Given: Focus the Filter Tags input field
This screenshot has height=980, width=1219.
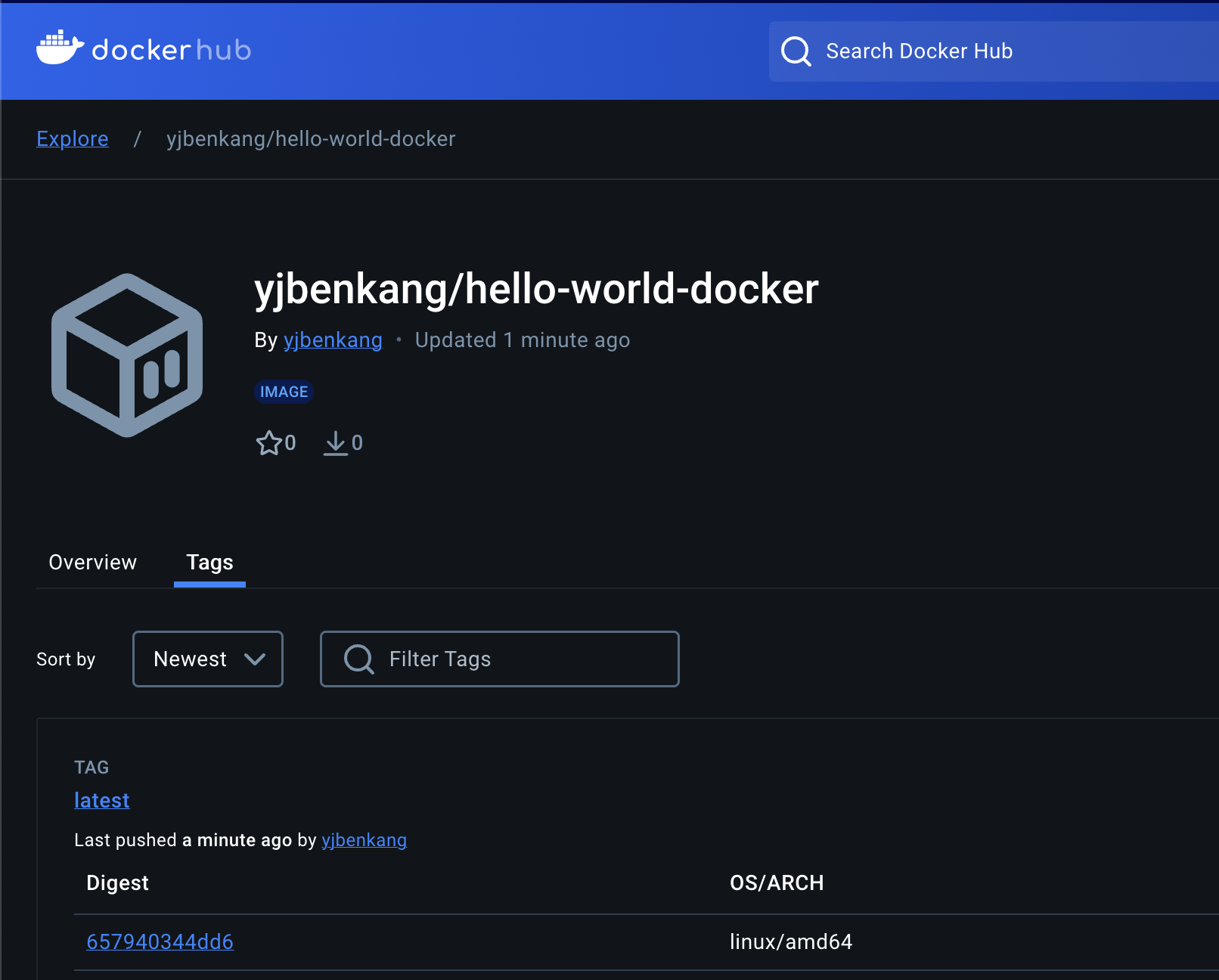Looking at the screenshot, I should click(500, 659).
